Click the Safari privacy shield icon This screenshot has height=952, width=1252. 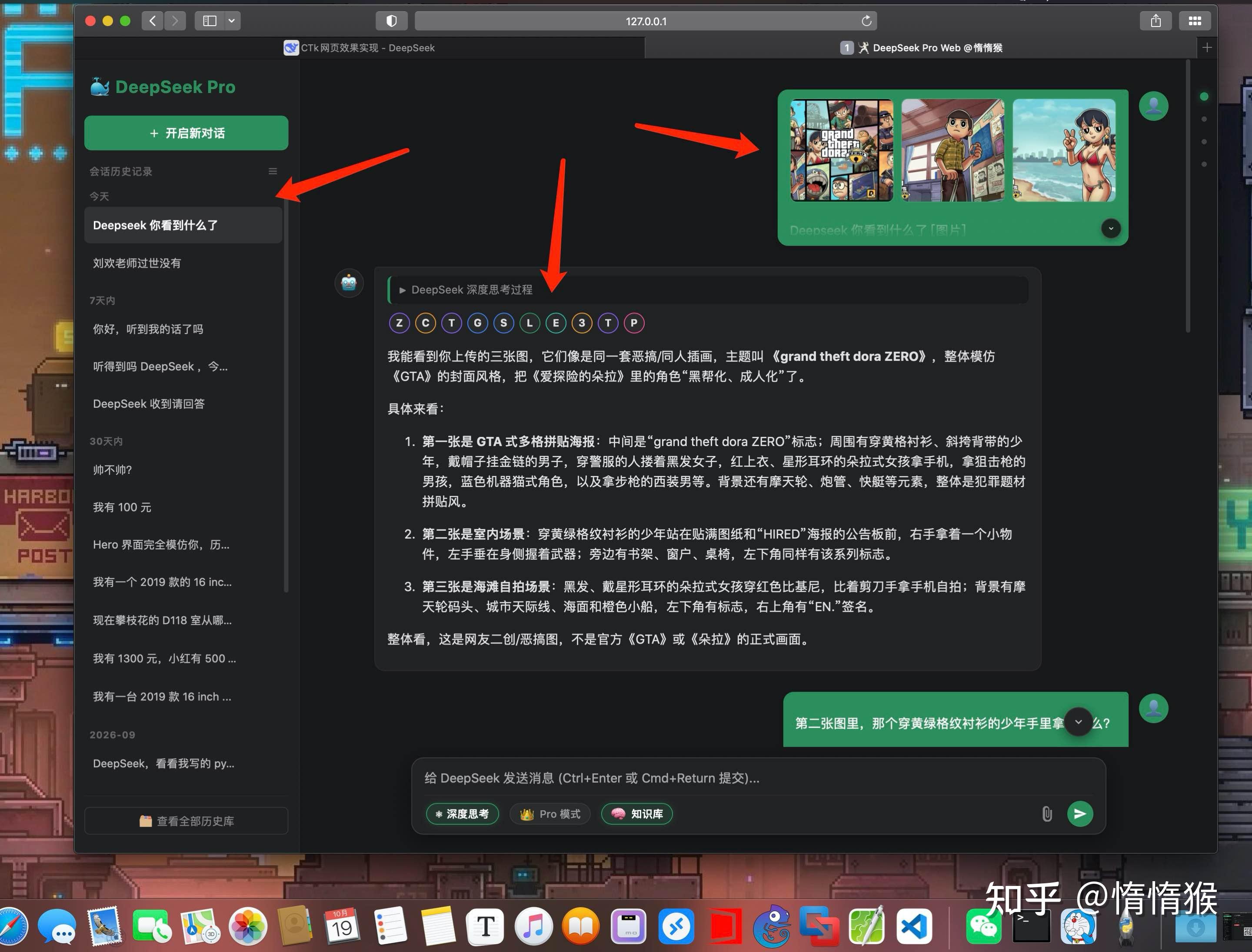coord(391,21)
